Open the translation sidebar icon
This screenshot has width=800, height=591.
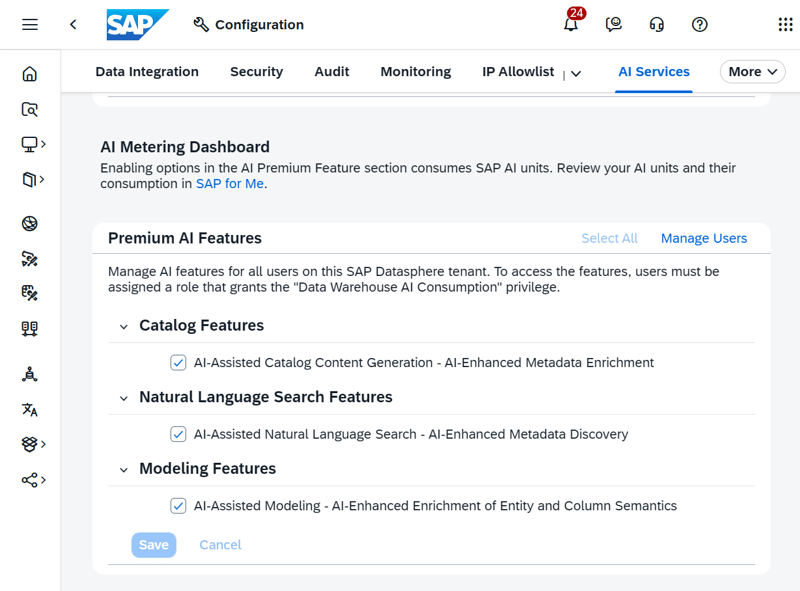[x=30, y=409]
